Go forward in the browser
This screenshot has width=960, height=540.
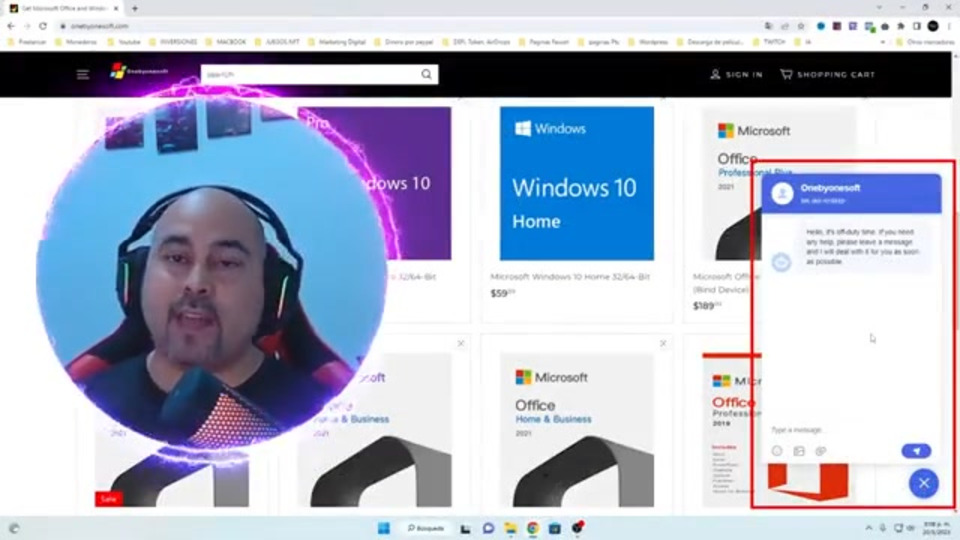tap(27, 26)
